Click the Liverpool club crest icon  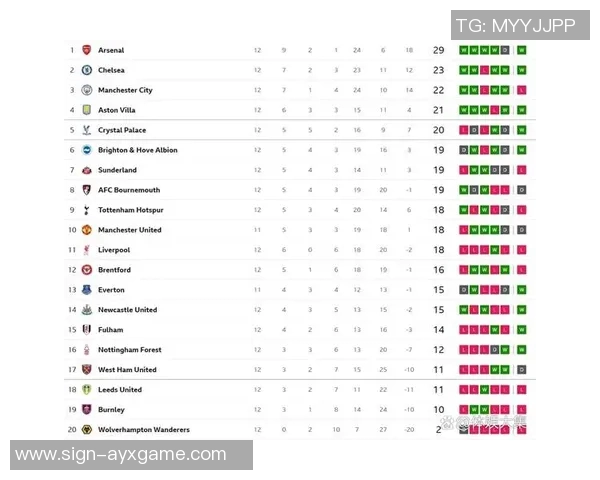point(87,250)
